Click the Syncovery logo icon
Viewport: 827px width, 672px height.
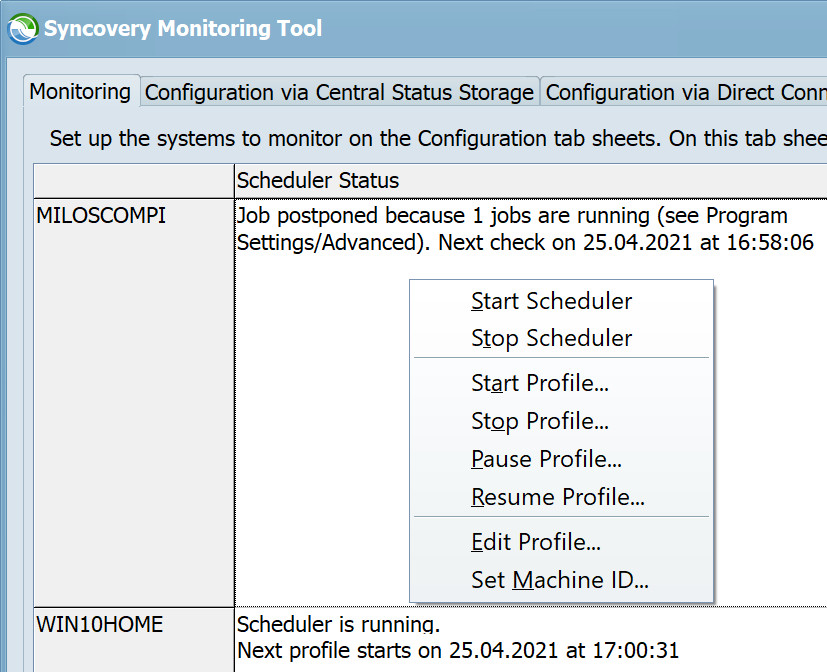(x=19, y=27)
